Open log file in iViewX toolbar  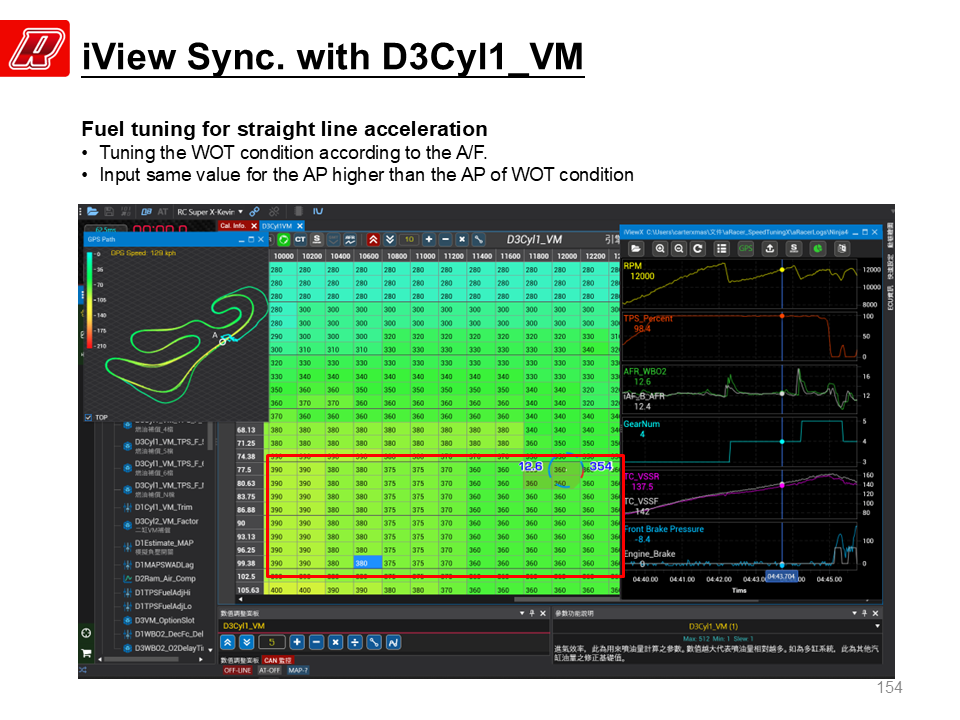tap(636, 249)
